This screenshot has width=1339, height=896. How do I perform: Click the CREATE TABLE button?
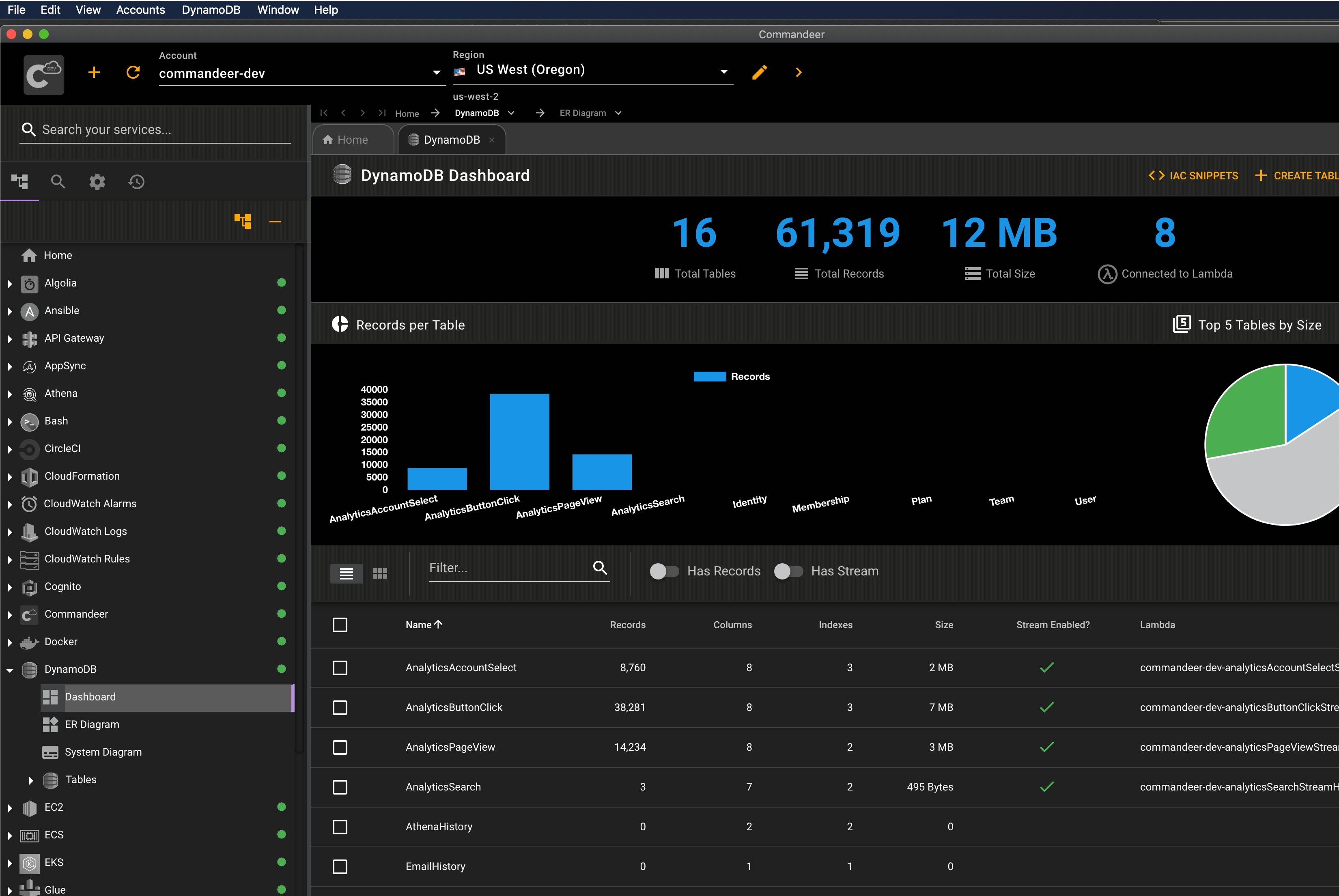point(1297,176)
